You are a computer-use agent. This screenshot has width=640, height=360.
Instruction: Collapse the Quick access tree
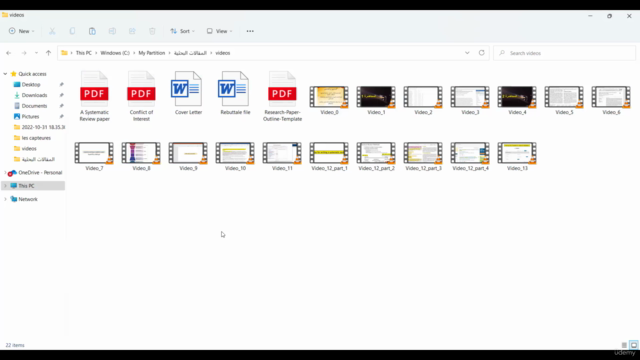tap(5, 74)
